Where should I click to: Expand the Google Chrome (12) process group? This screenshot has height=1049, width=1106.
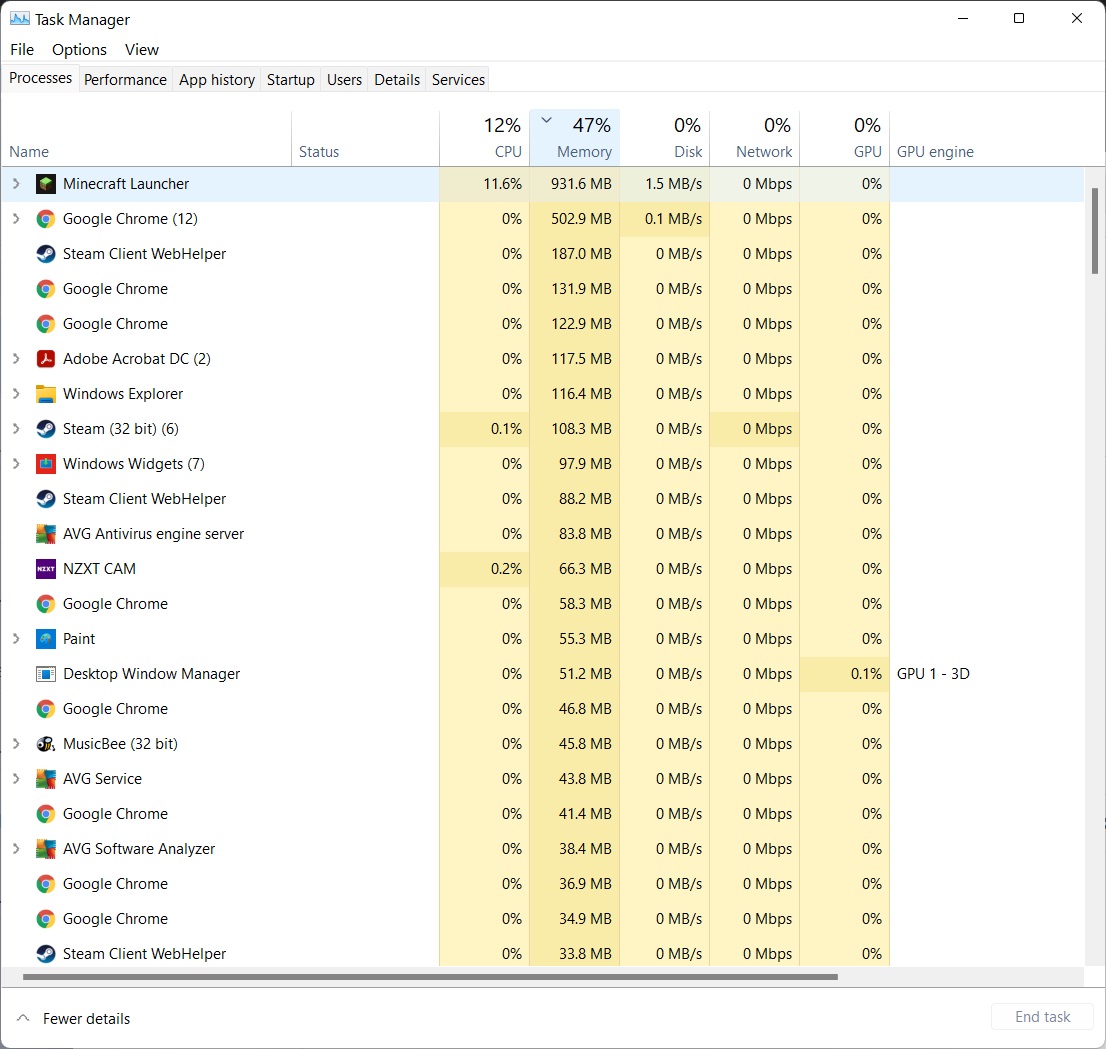tap(16, 219)
